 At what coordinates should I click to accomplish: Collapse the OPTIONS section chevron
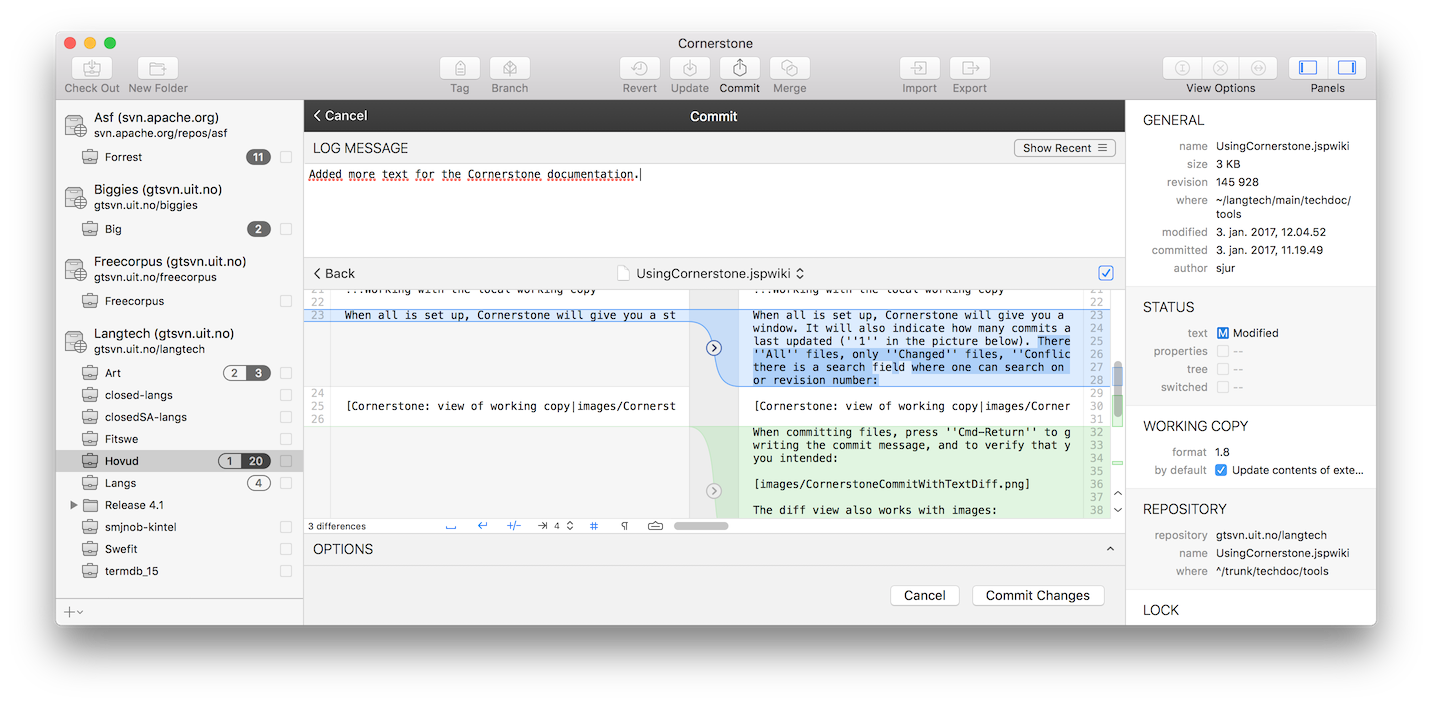coord(1110,549)
